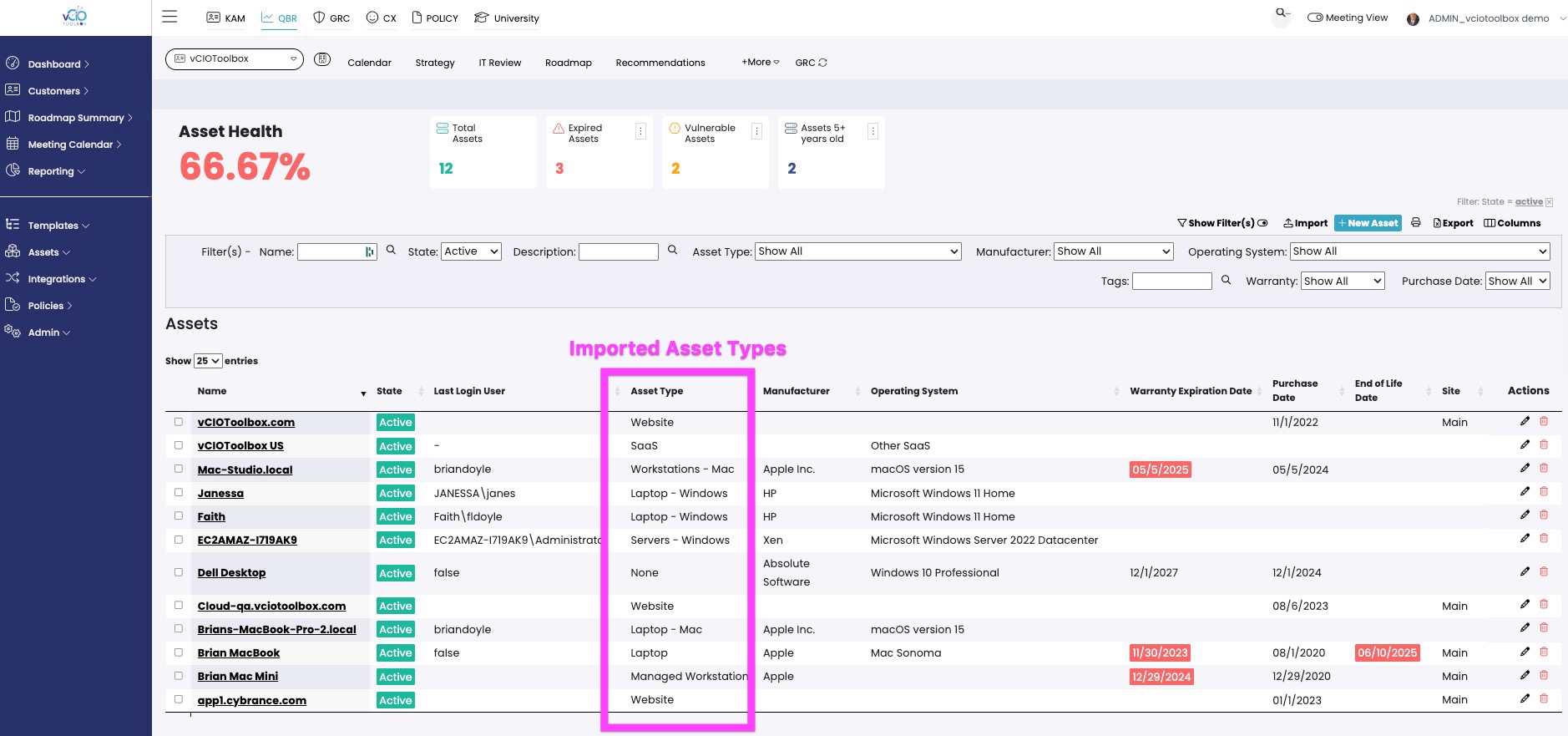Check the Janessa row checkbox
The height and width of the screenshot is (736, 1568).
[179, 493]
